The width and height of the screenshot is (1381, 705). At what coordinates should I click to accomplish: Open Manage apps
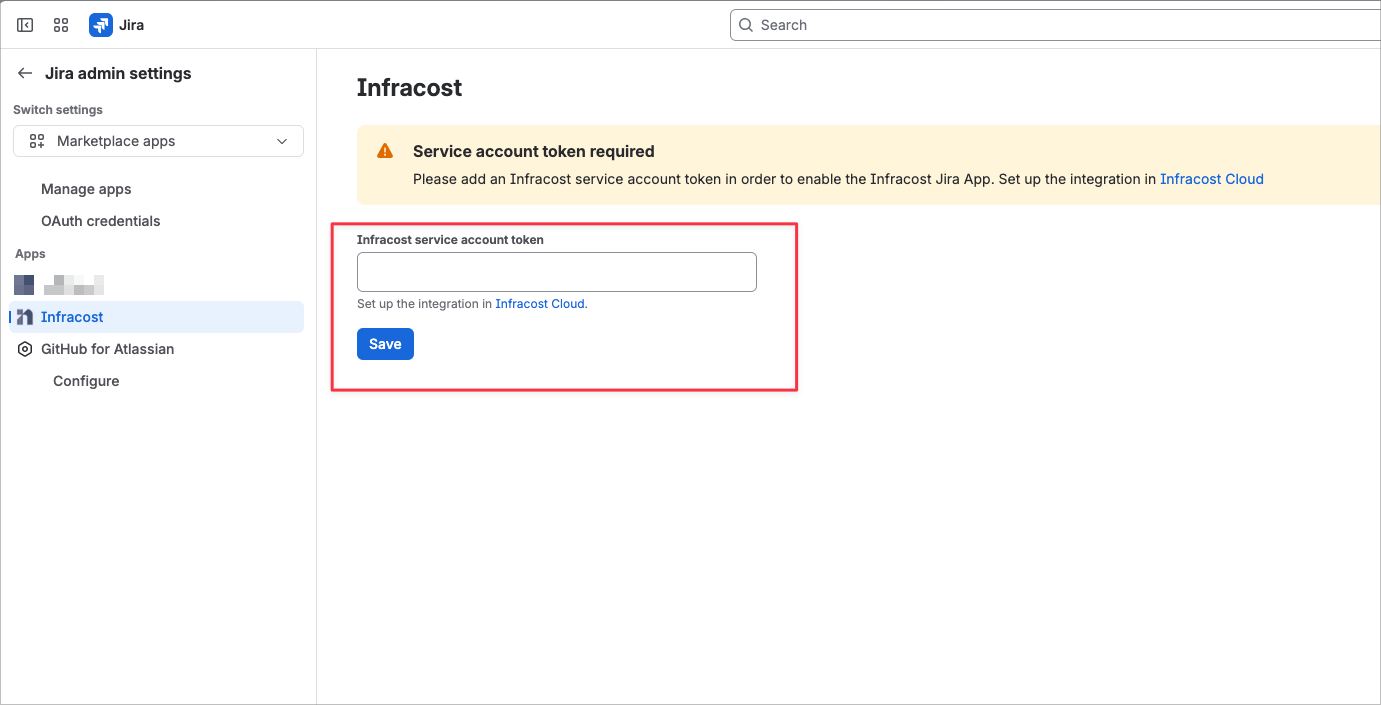86,189
